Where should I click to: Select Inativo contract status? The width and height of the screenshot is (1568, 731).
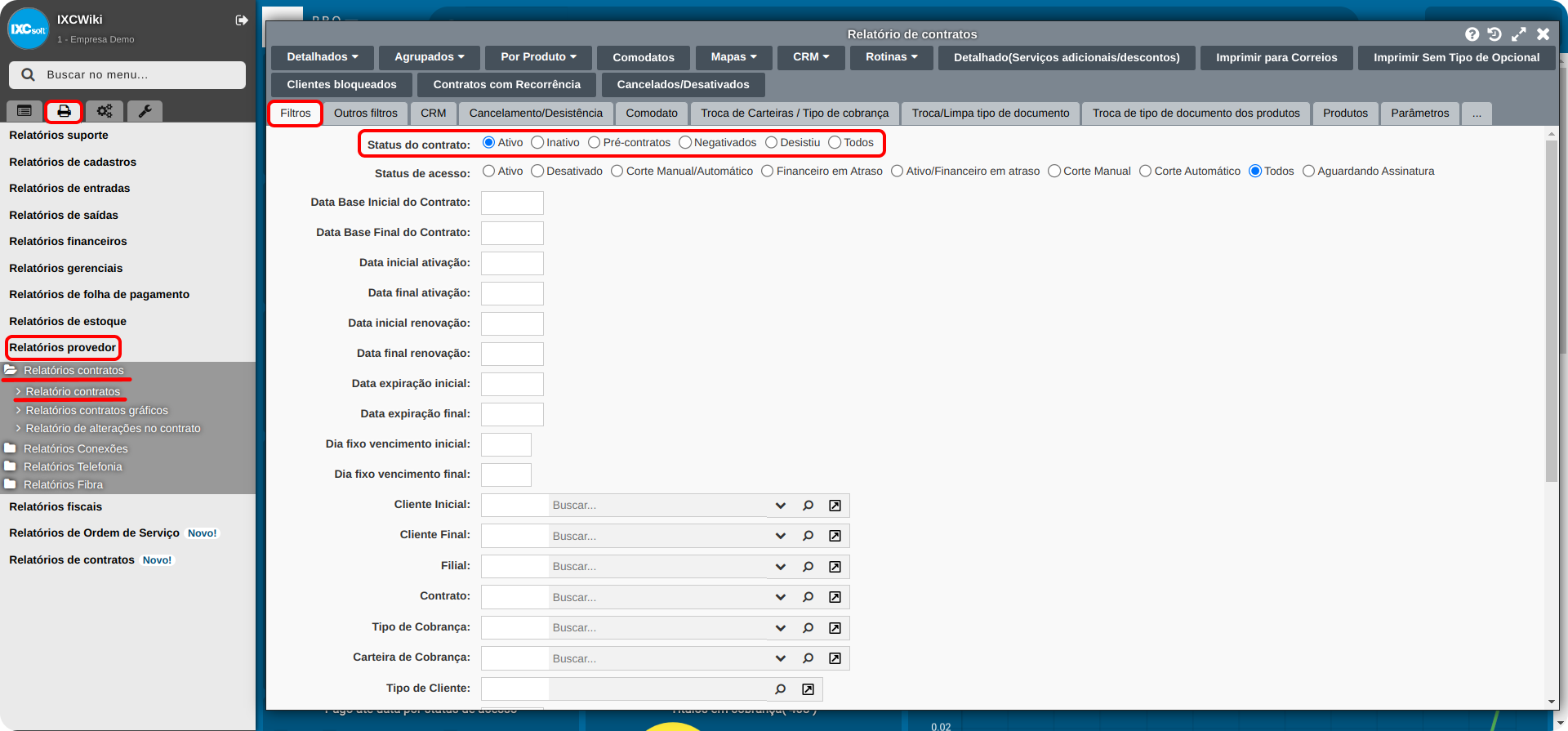pyautogui.click(x=537, y=142)
